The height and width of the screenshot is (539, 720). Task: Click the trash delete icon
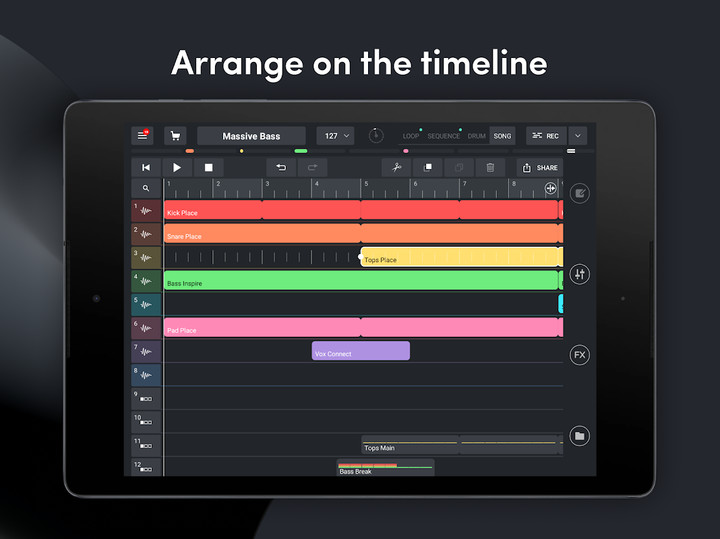[490, 168]
